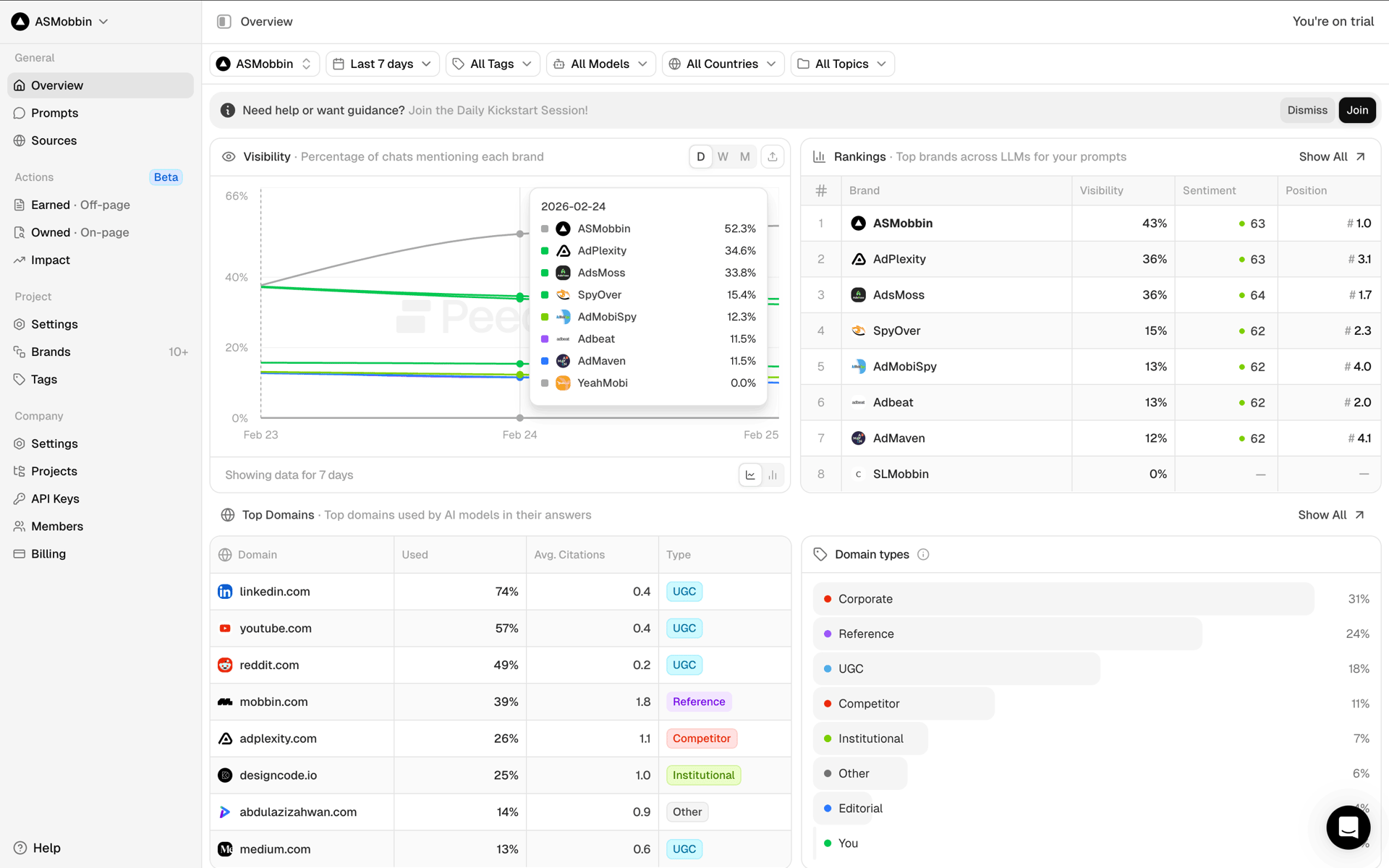
Task: Open the Last 7 days date dropdown
Action: click(x=383, y=64)
